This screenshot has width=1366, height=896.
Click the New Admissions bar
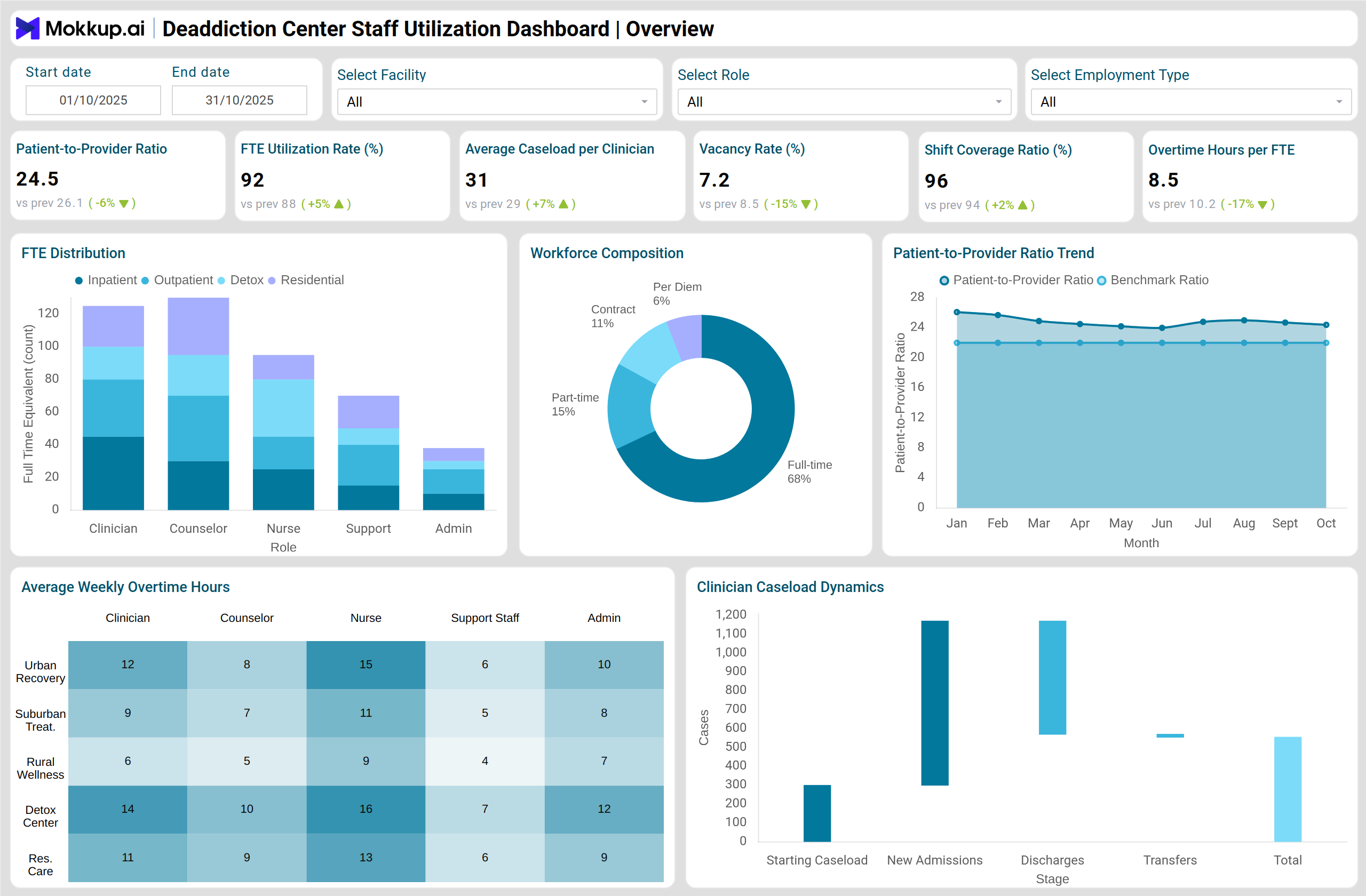click(x=934, y=703)
